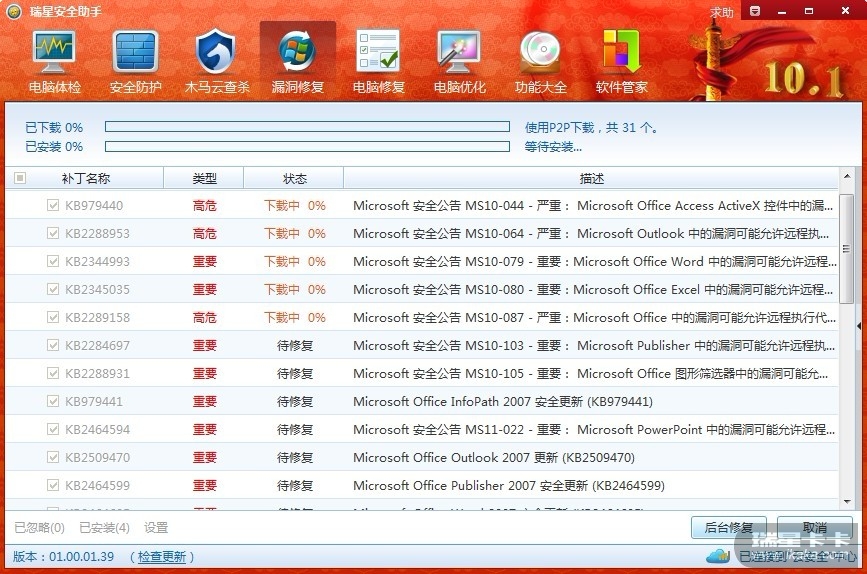Open the 木马云查杀 shield icon
The width and height of the screenshot is (867, 574).
pyautogui.click(x=217, y=61)
